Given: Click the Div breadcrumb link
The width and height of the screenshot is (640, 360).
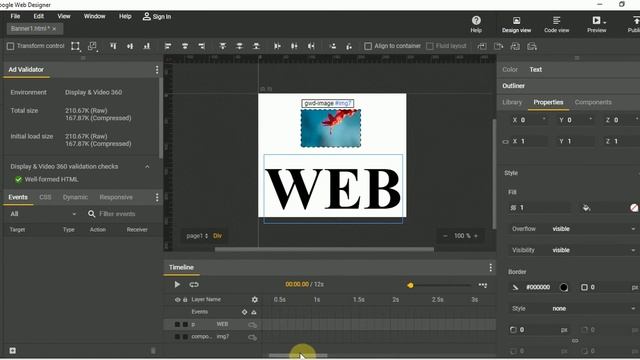Looking at the screenshot, I should (x=218, y=236).
